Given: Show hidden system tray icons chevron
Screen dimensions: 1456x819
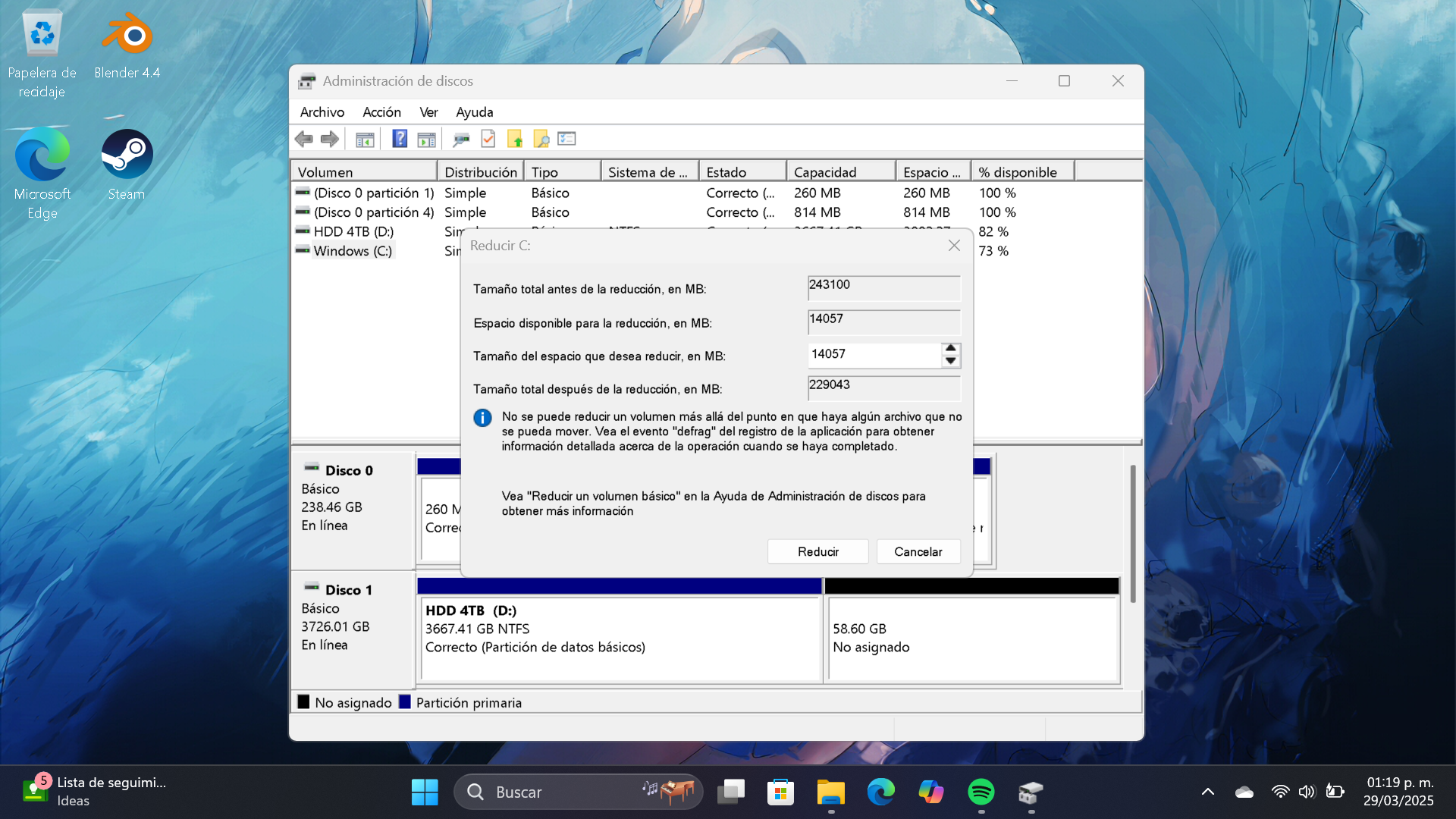Looking at the screenshot, I should [1208, 792].
